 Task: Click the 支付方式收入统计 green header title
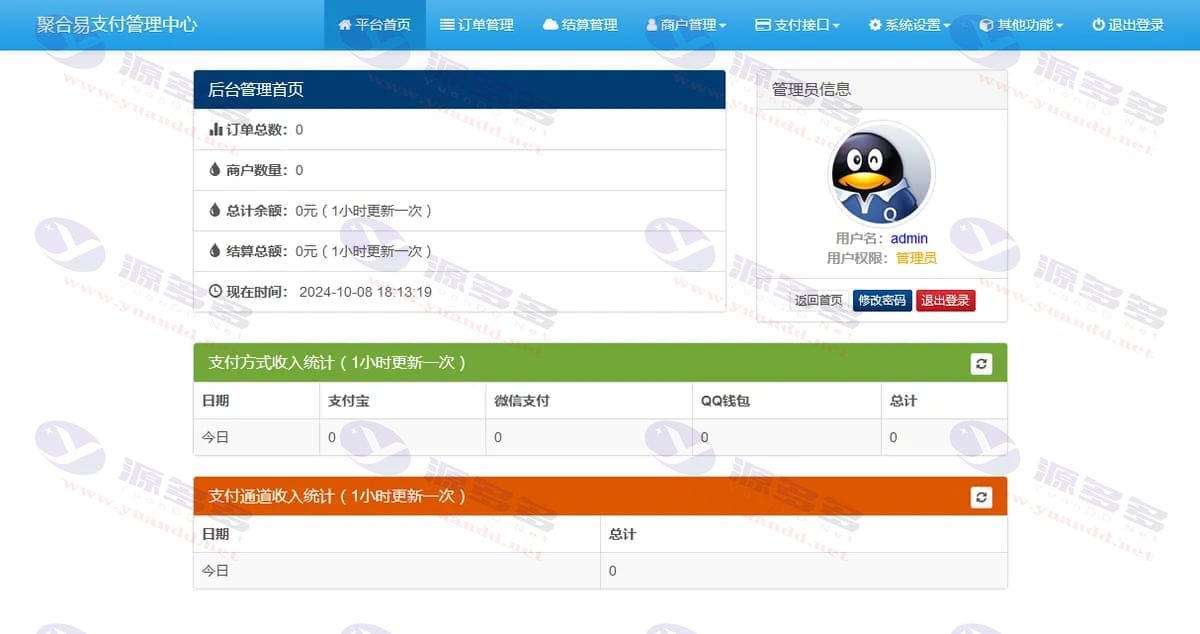point(337,363)
